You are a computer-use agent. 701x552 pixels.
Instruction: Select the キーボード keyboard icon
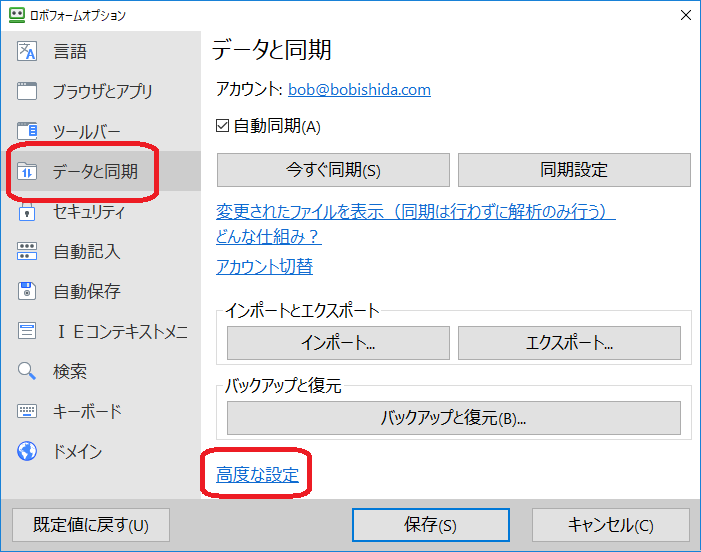(x=27, y=411)
